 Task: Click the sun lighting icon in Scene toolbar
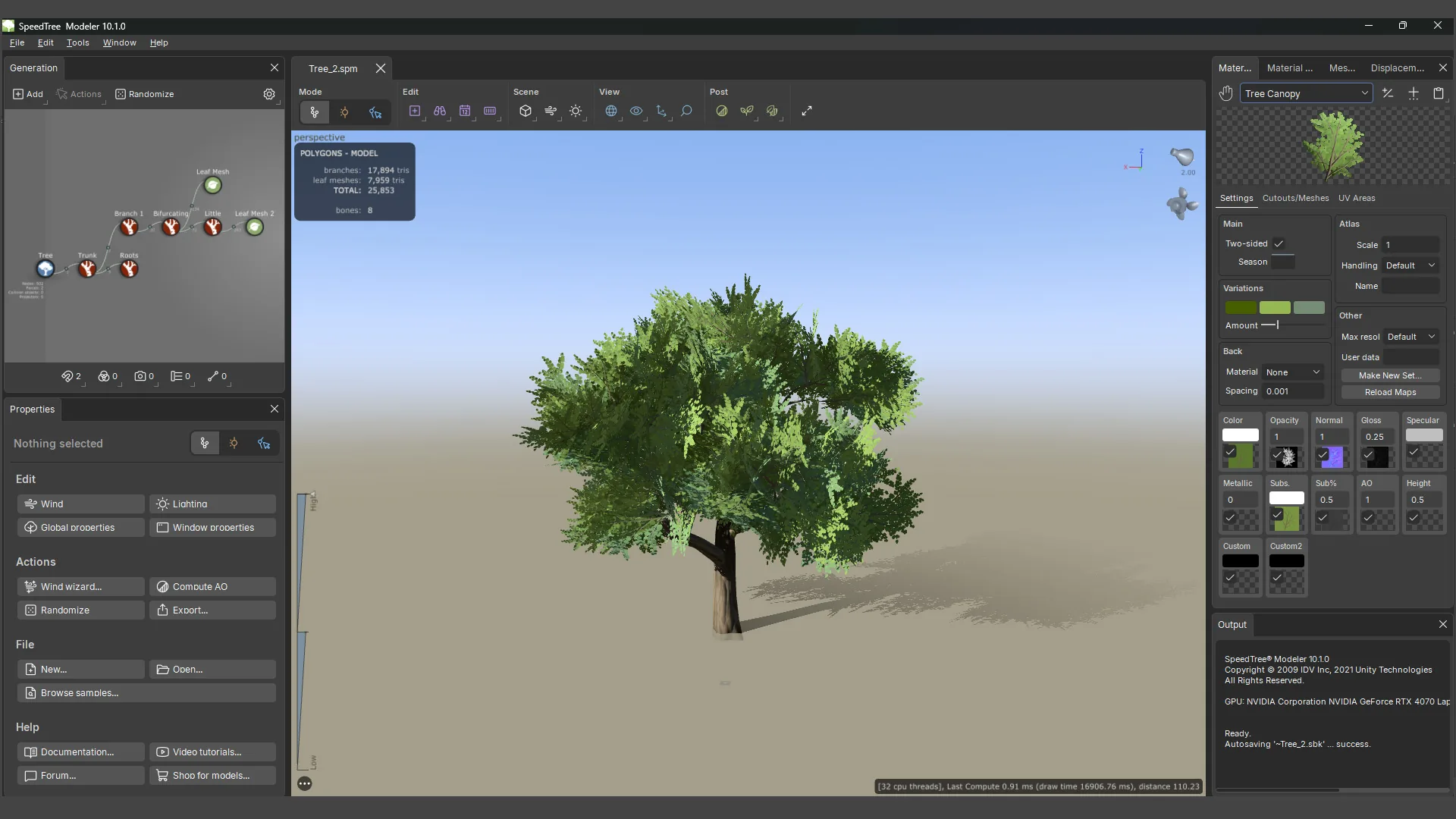click(x=576, y=111)
